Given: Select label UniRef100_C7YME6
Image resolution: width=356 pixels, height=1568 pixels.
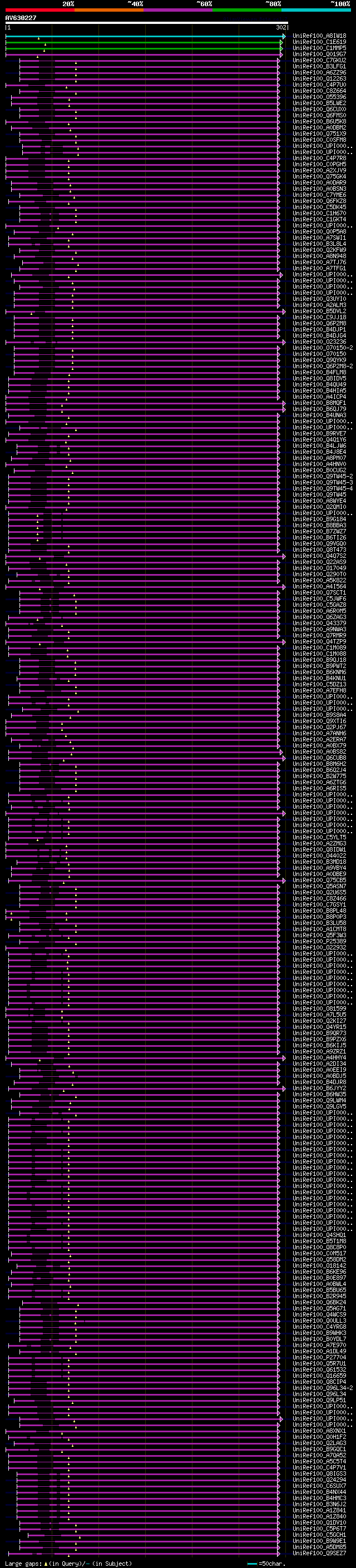Looking at the screenshot, I should 319,195.
